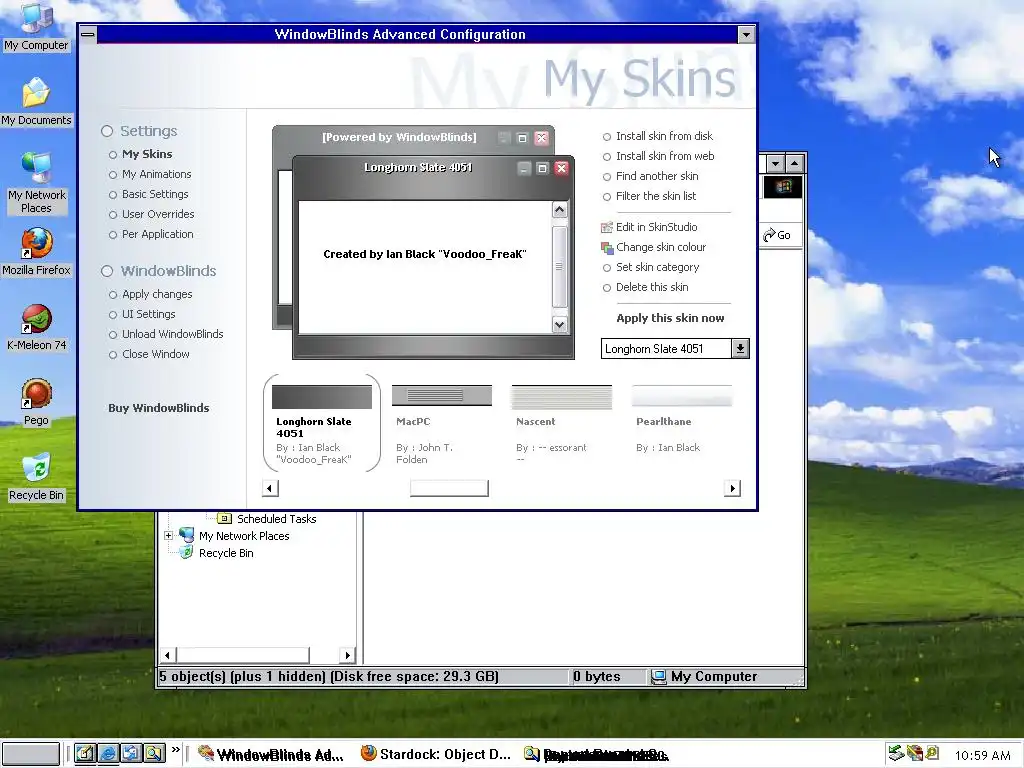Click preview window scroll down arrow
Screen dimensions: 1024x768
[560, 325]
